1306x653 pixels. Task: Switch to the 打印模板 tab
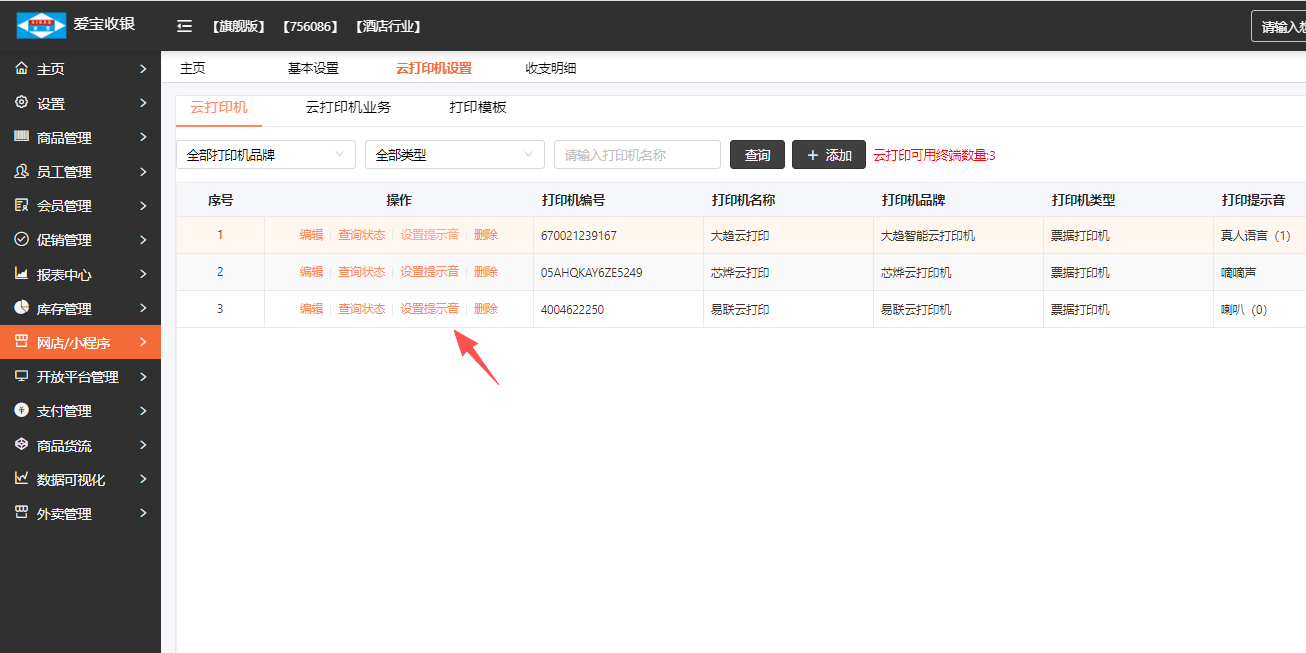[478, 107]
